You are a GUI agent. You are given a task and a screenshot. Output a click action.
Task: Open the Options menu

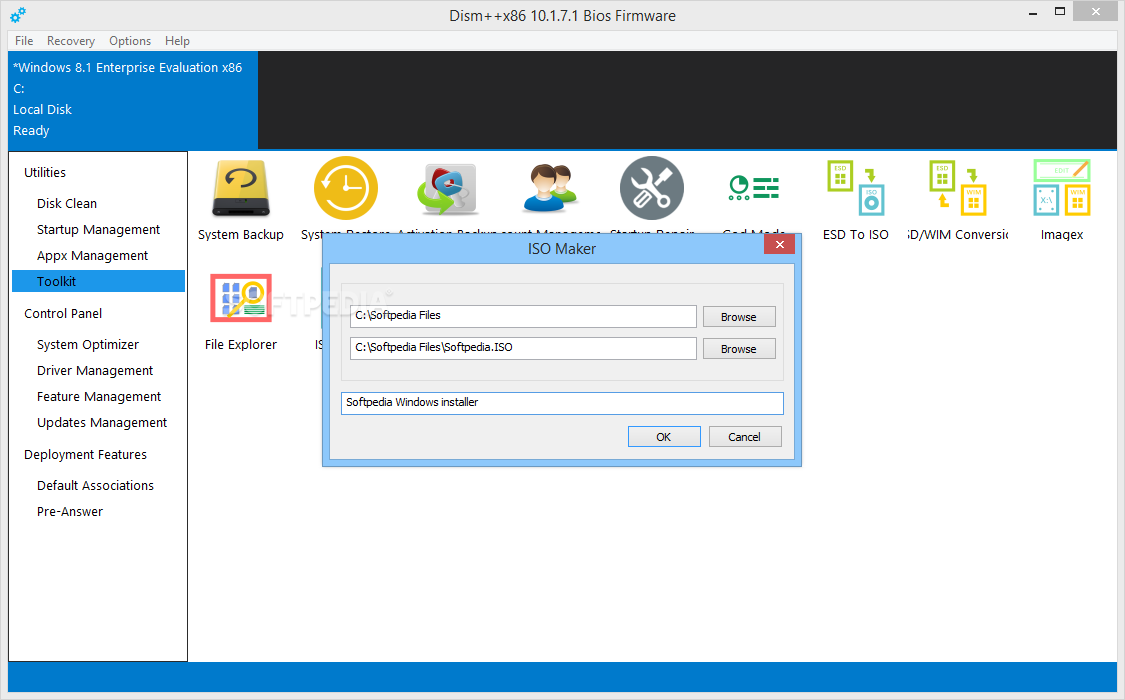click(130, 41)
